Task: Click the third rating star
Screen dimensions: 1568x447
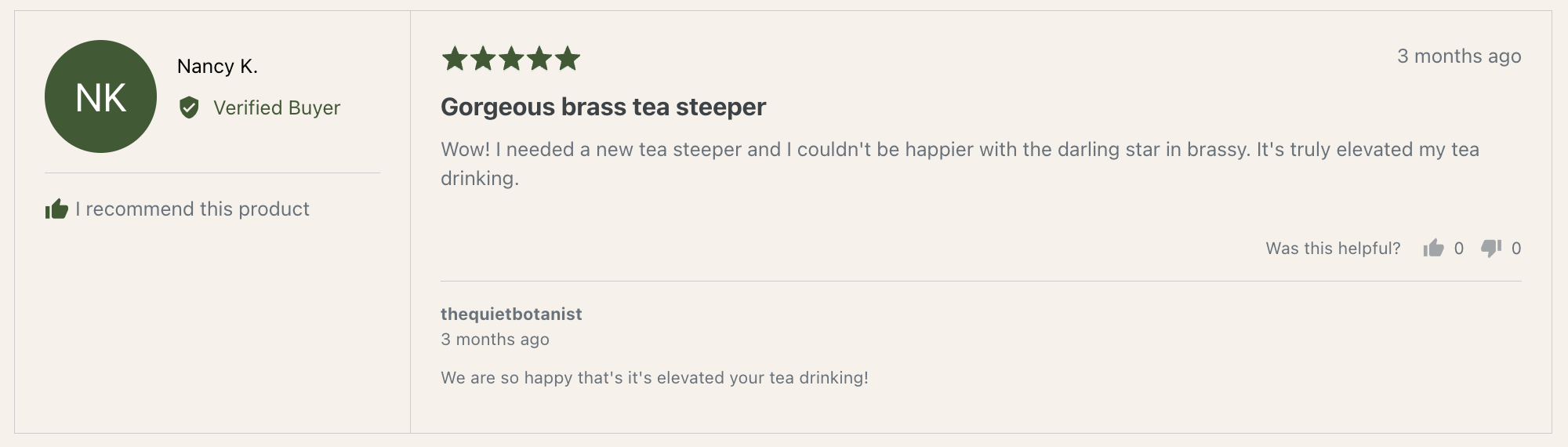Action: (511, 58)
